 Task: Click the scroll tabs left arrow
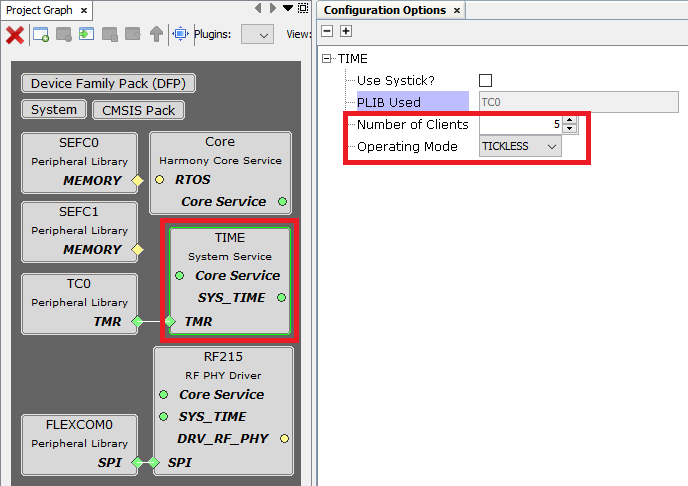click(258, 8)
